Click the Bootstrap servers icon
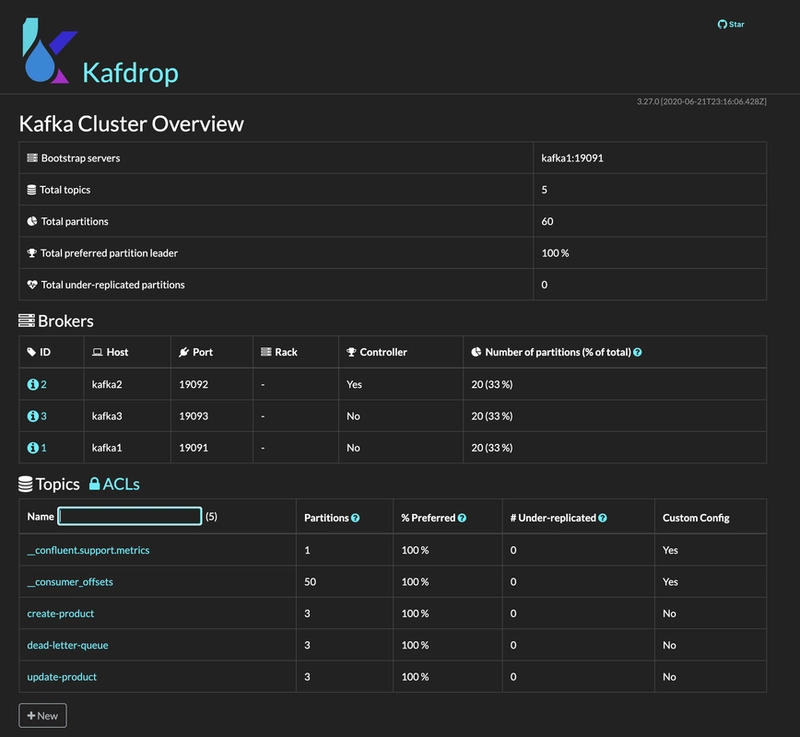800x737 pixels. [x=32, y=158]
